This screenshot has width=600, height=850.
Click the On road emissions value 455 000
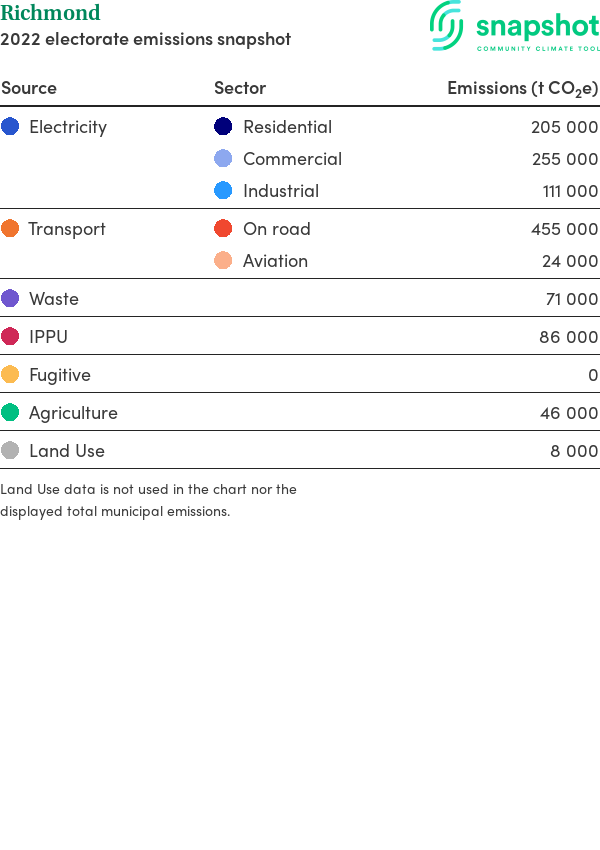pyautogui.click(x=564, y=229)
